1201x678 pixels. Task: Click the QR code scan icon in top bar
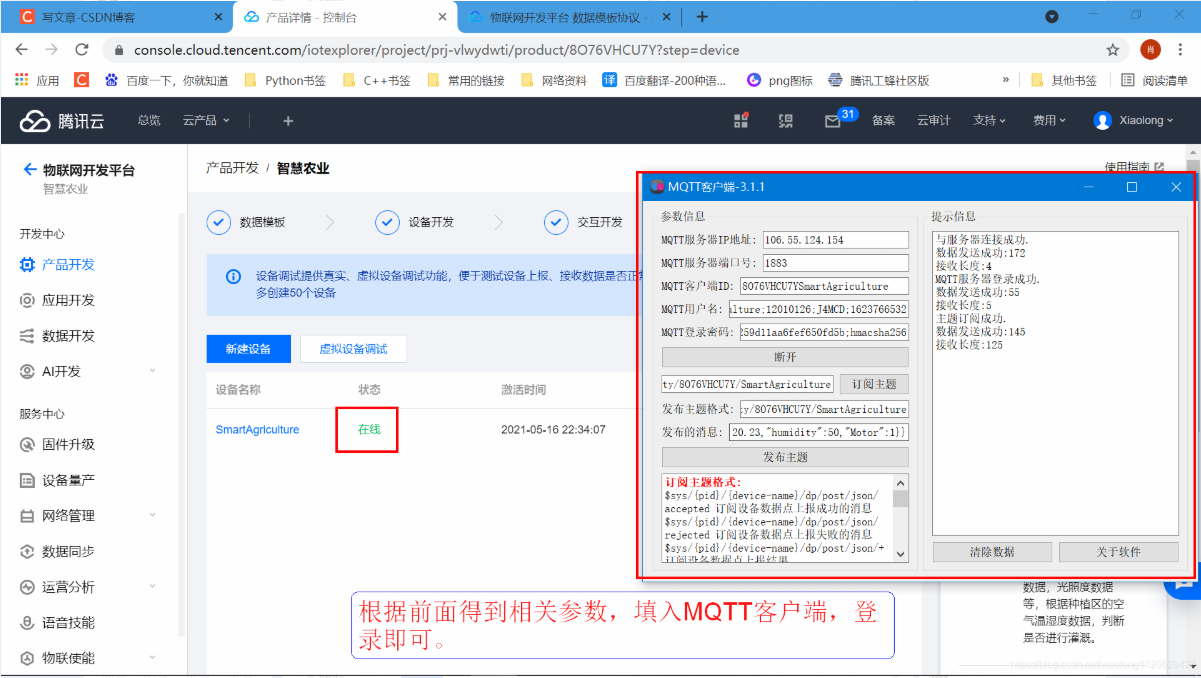pyautogui.click(x=786, y=120)
